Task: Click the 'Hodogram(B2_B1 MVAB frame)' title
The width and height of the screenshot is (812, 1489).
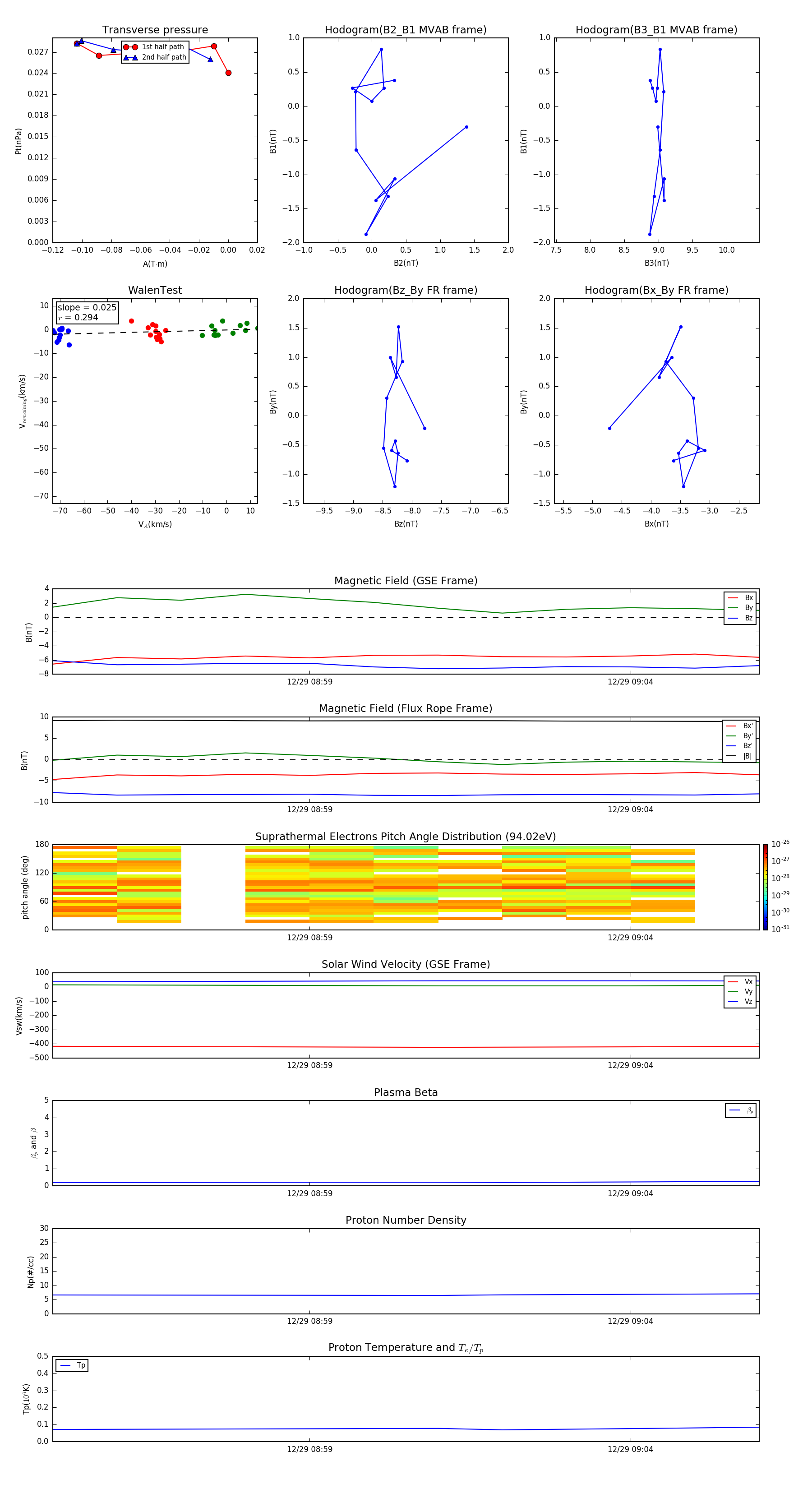Action: tap(406, 30)
